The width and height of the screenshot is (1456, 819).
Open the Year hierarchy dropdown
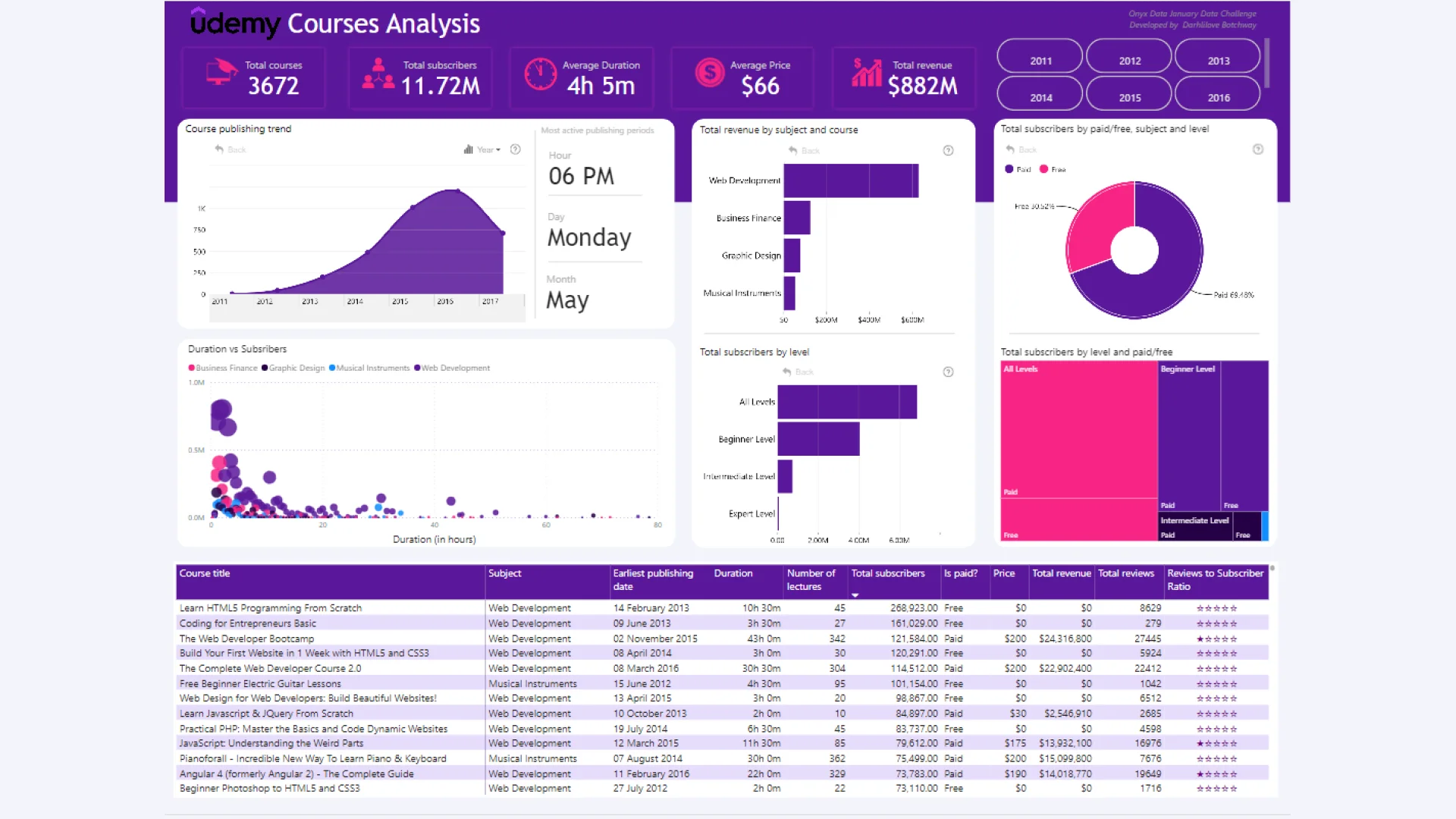click(489, 149)
